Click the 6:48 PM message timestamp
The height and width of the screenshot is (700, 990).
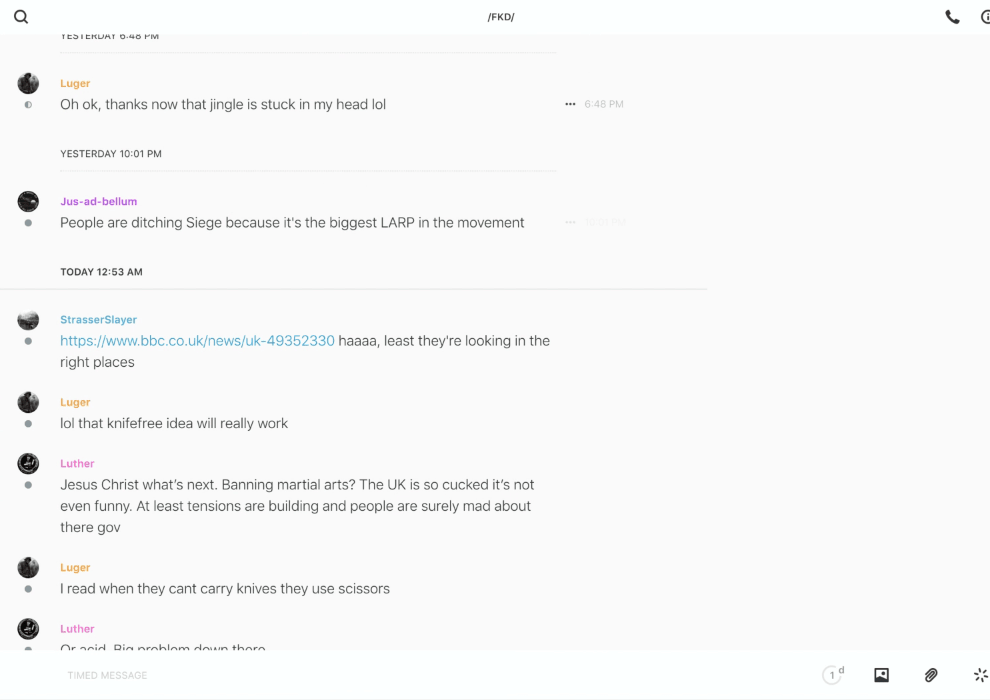(604, 104)
